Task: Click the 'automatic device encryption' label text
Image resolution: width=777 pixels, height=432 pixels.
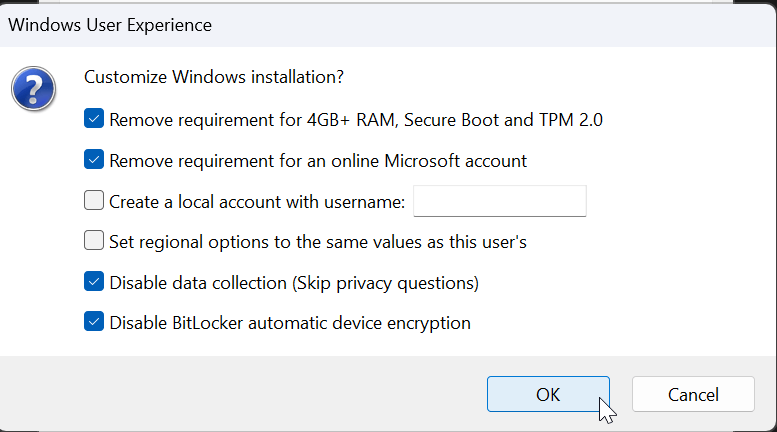Action: click(x=359, y=324)
